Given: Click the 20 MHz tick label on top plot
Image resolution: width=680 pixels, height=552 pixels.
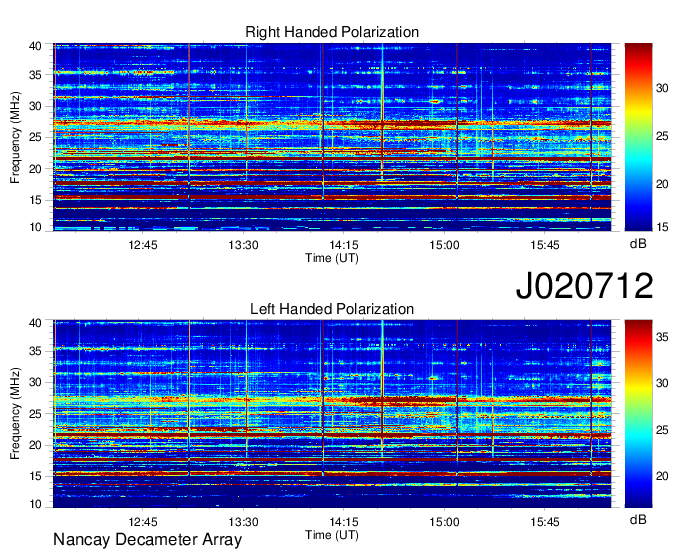Looking at the screenshot, I should pos(35,169).
